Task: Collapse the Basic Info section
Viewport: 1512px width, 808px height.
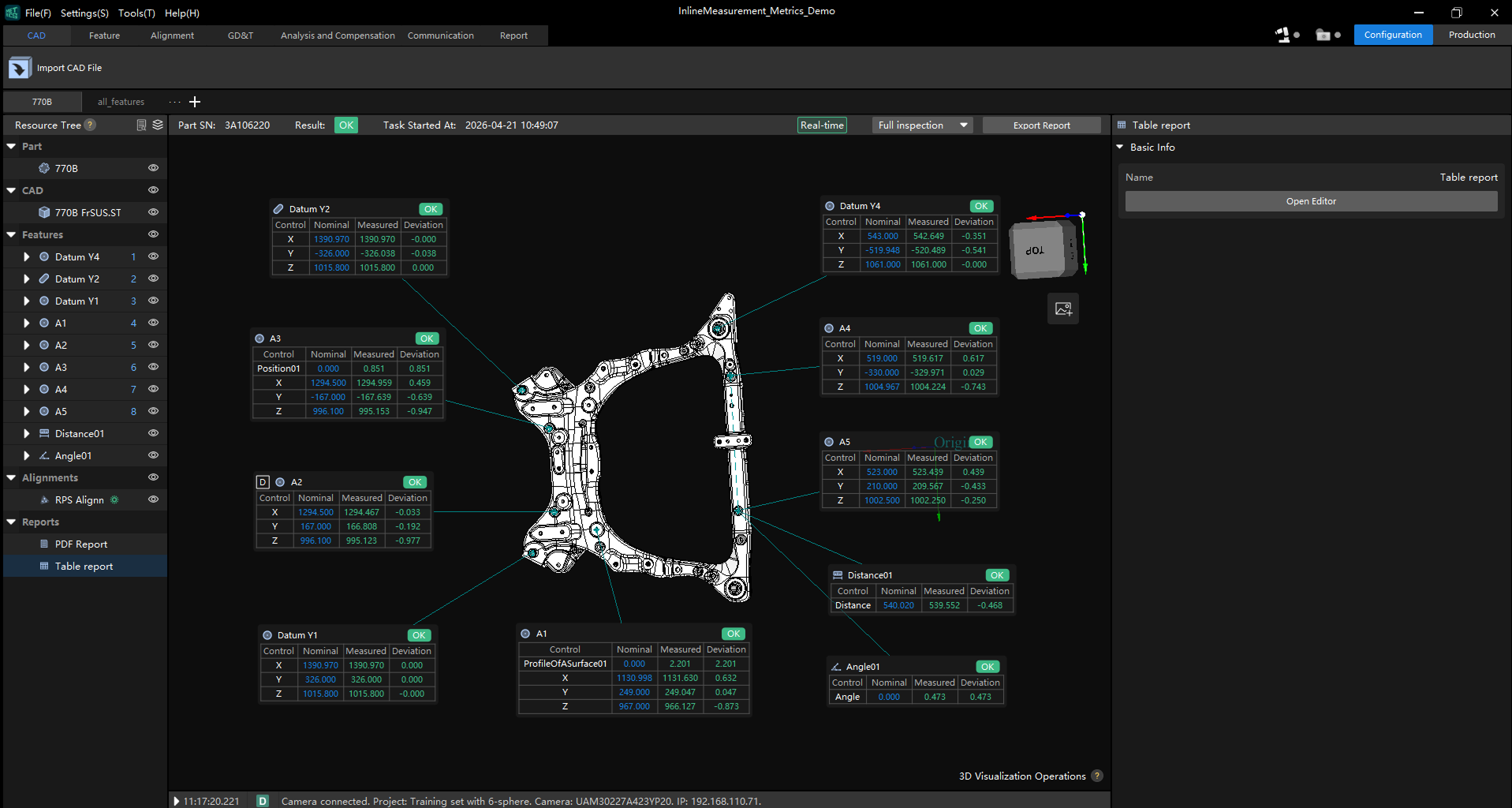Action: 1120,148
